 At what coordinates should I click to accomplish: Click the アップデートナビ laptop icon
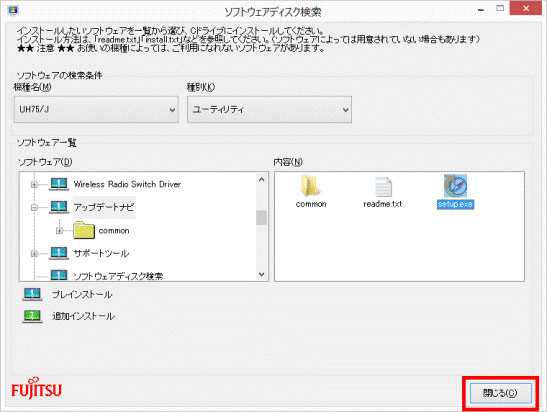point(59,207)
